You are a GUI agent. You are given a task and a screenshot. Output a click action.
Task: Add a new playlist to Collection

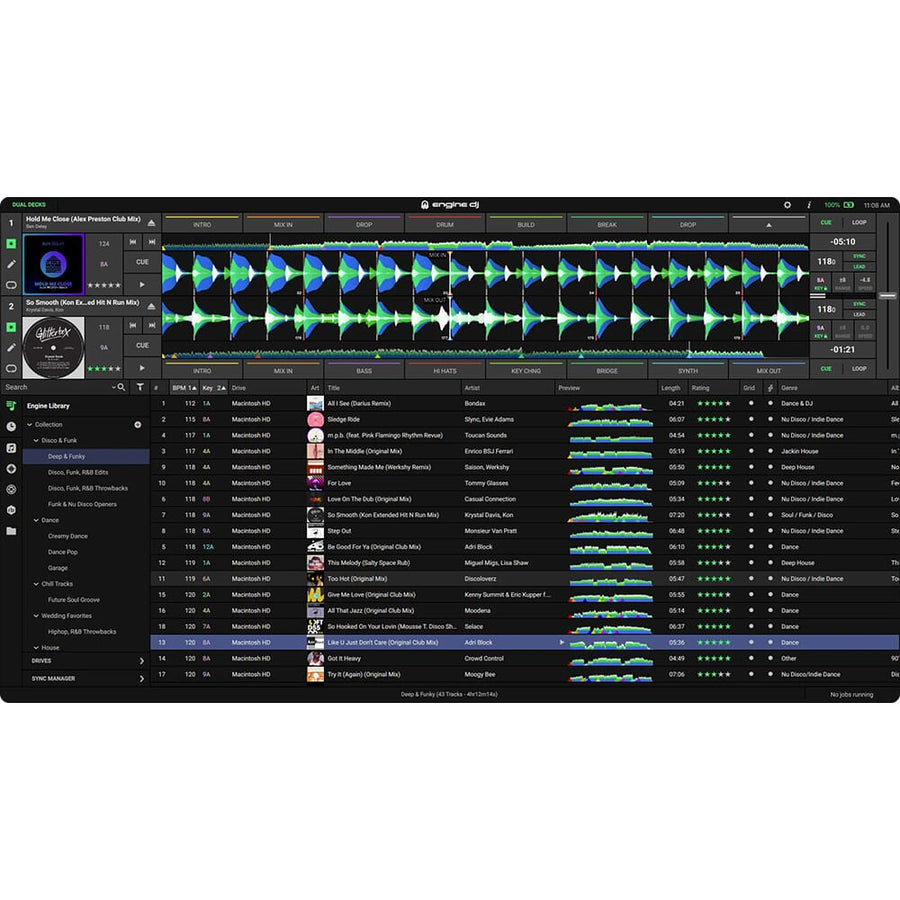[x=138, y=425]
